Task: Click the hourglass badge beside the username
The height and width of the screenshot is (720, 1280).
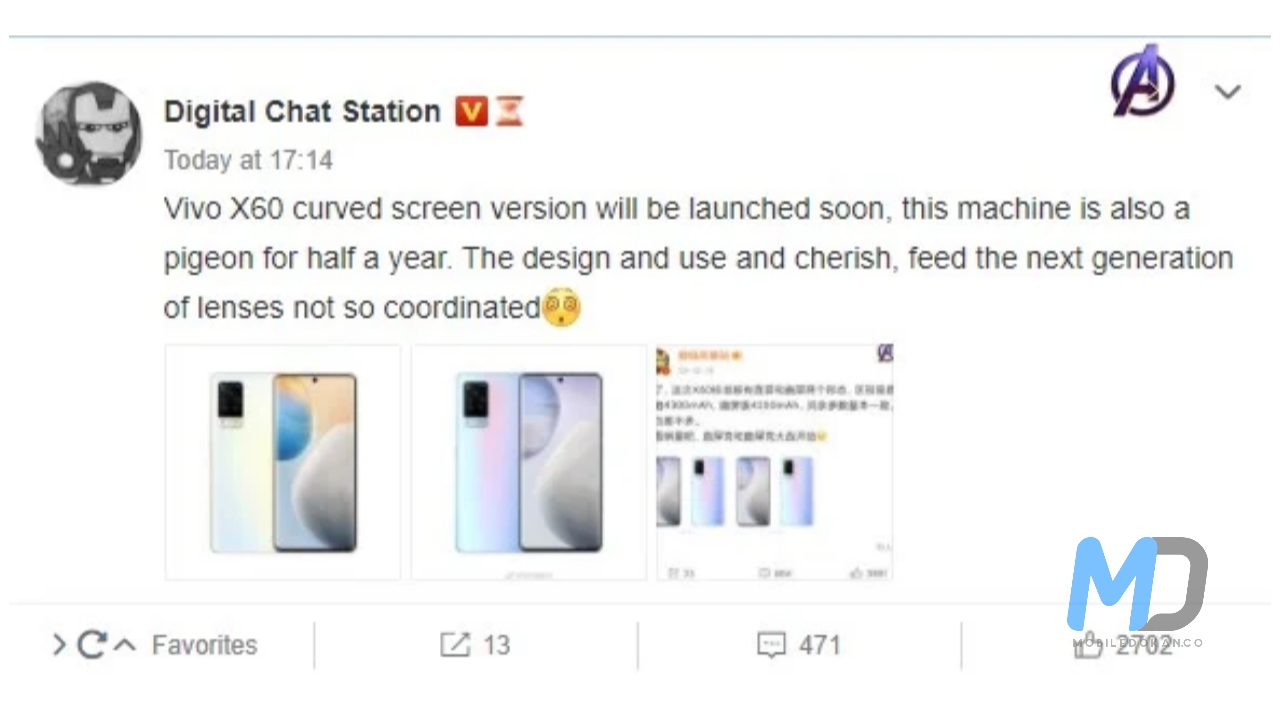Action: click(x=510, y=111)
